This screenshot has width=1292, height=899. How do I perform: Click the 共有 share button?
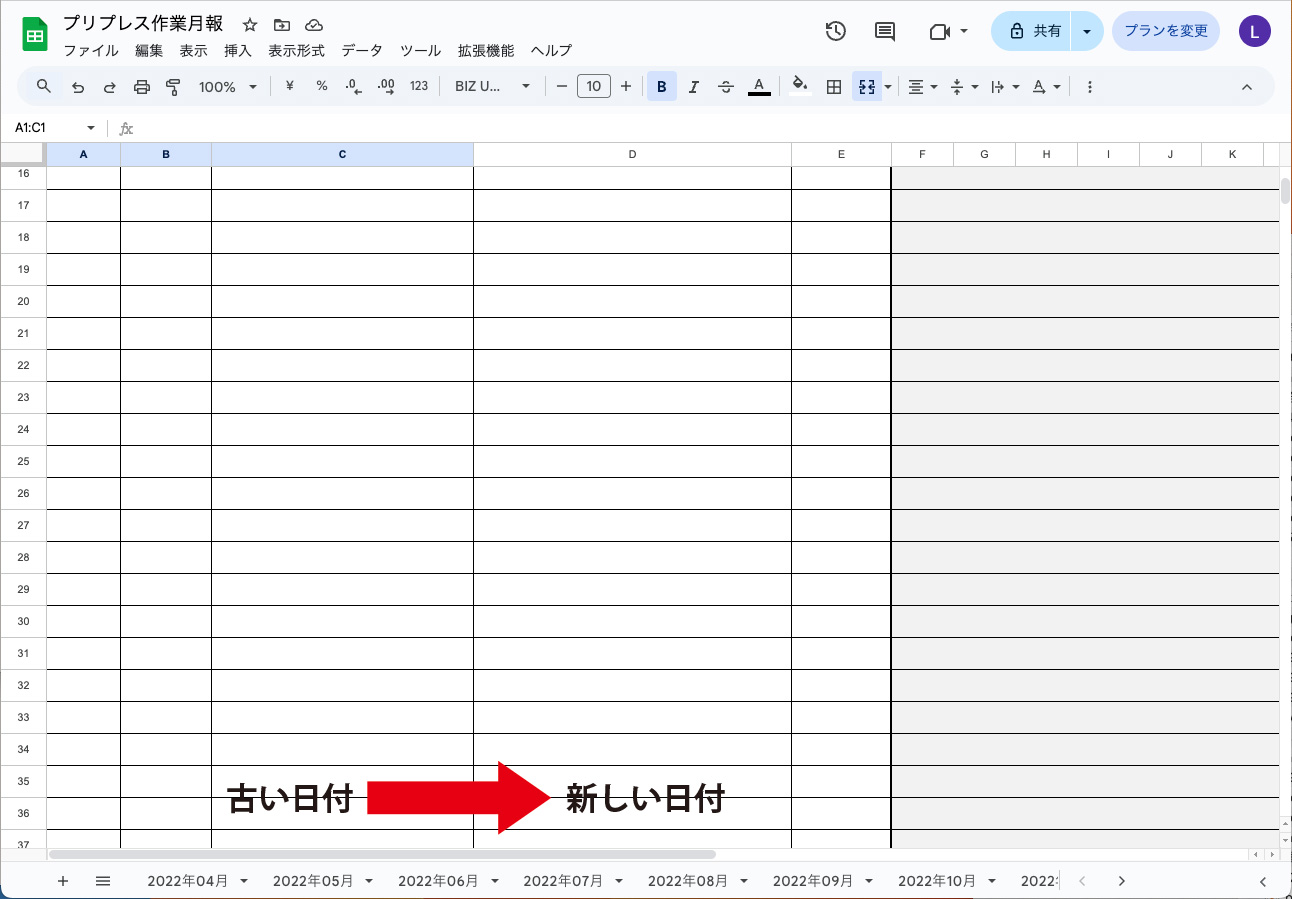[x=1034, y=31]
